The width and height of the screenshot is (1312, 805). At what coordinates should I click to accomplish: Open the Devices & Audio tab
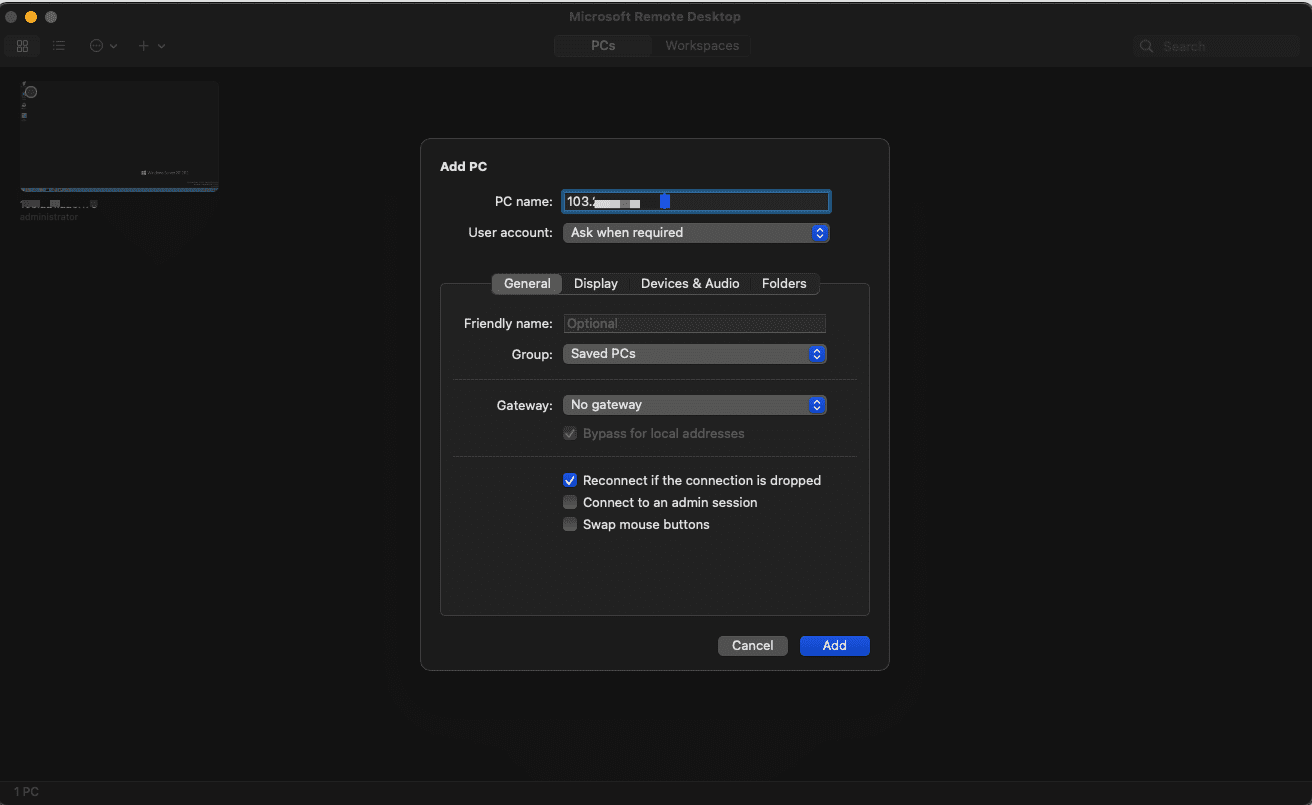pos(690,284)
